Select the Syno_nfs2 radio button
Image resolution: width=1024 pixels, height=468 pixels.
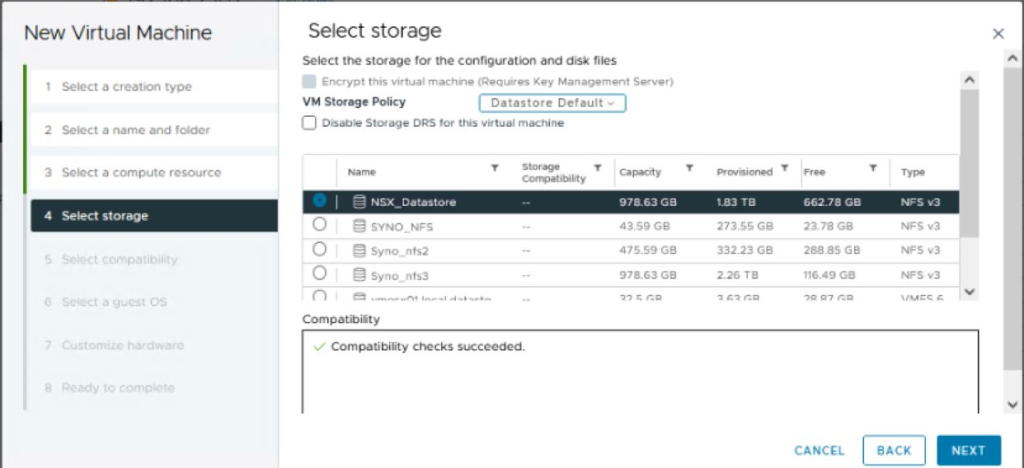point(319,249)
